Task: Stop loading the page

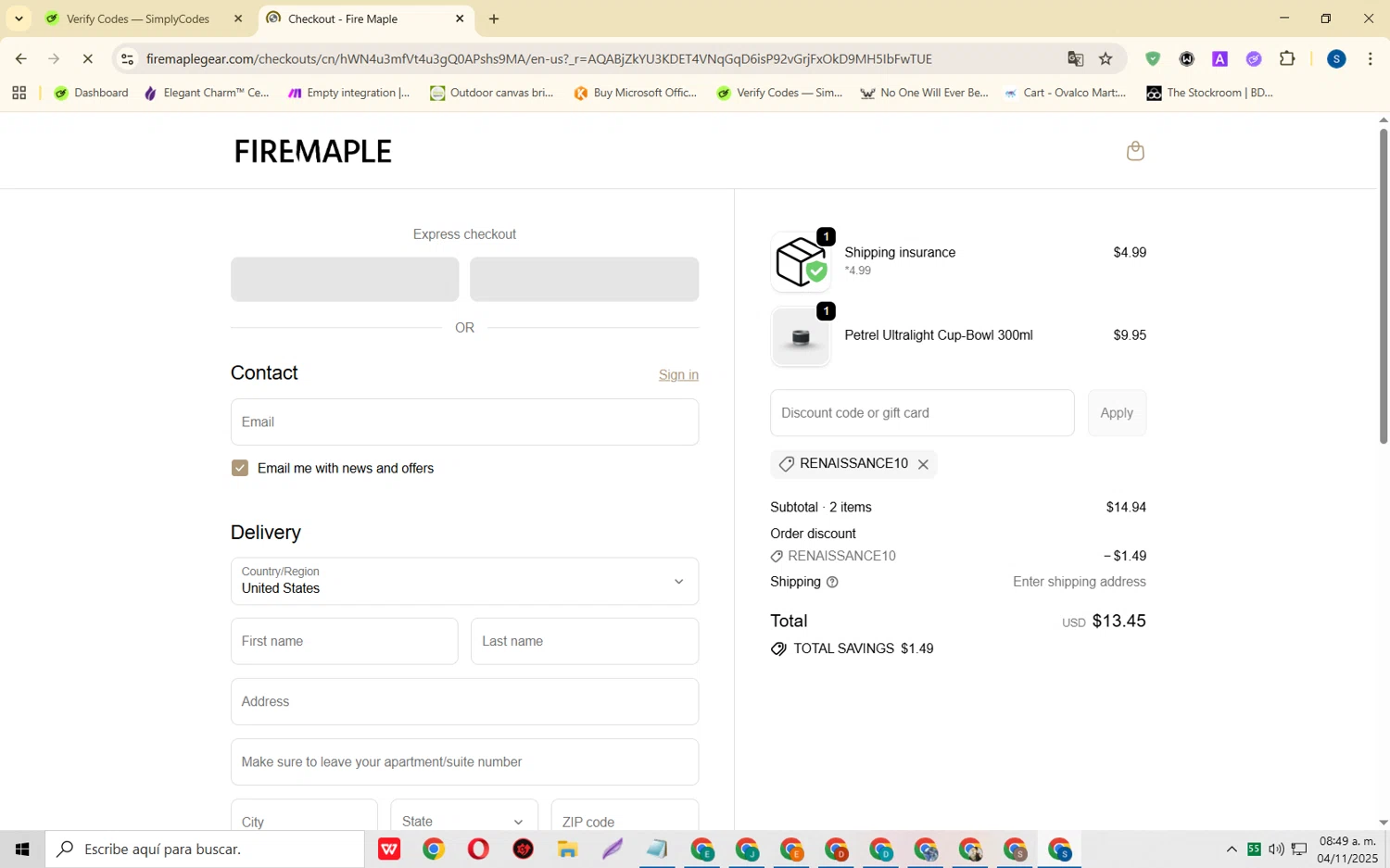Action: (87, 58)
